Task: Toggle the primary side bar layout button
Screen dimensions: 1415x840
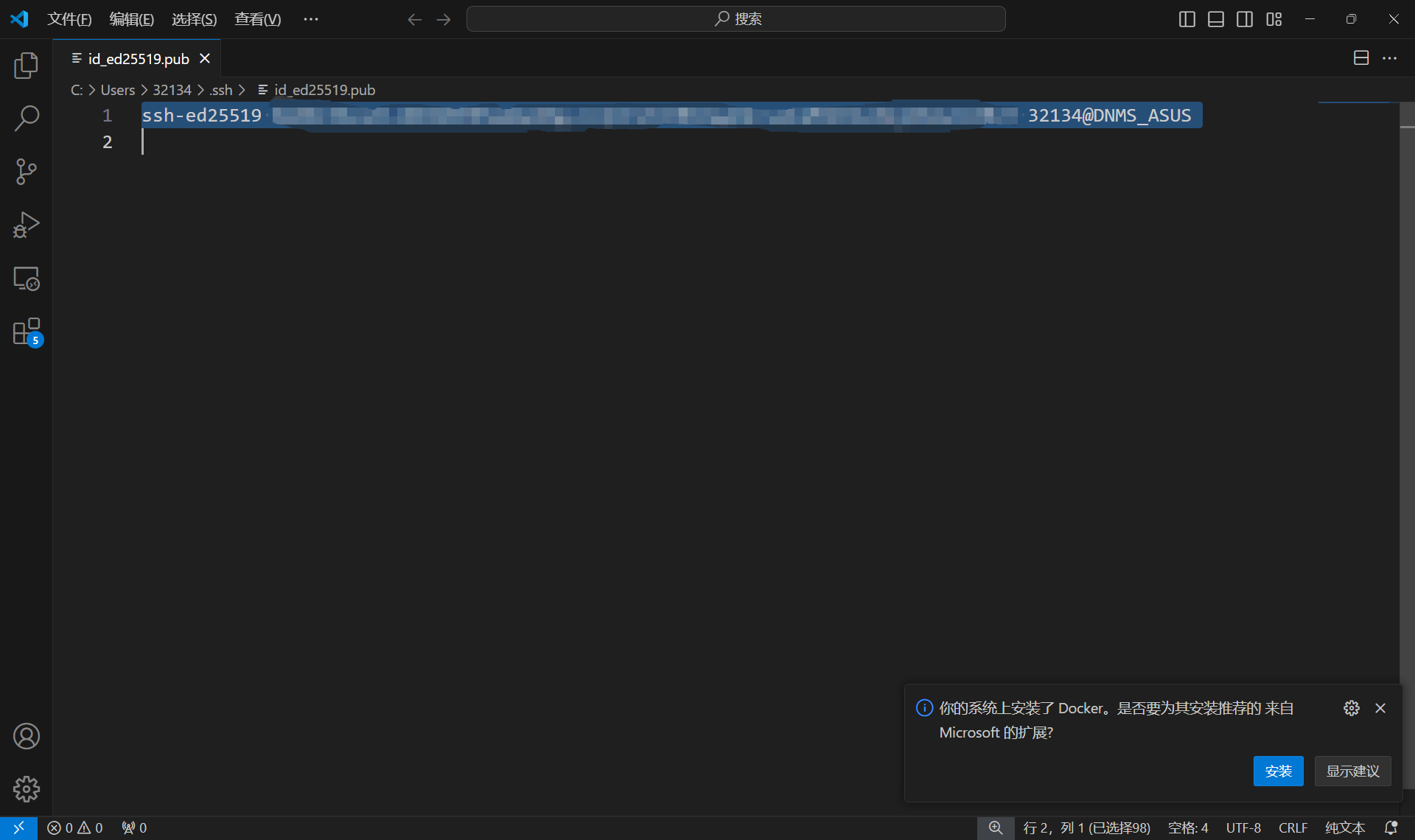Action: (x=1187, y=19)
